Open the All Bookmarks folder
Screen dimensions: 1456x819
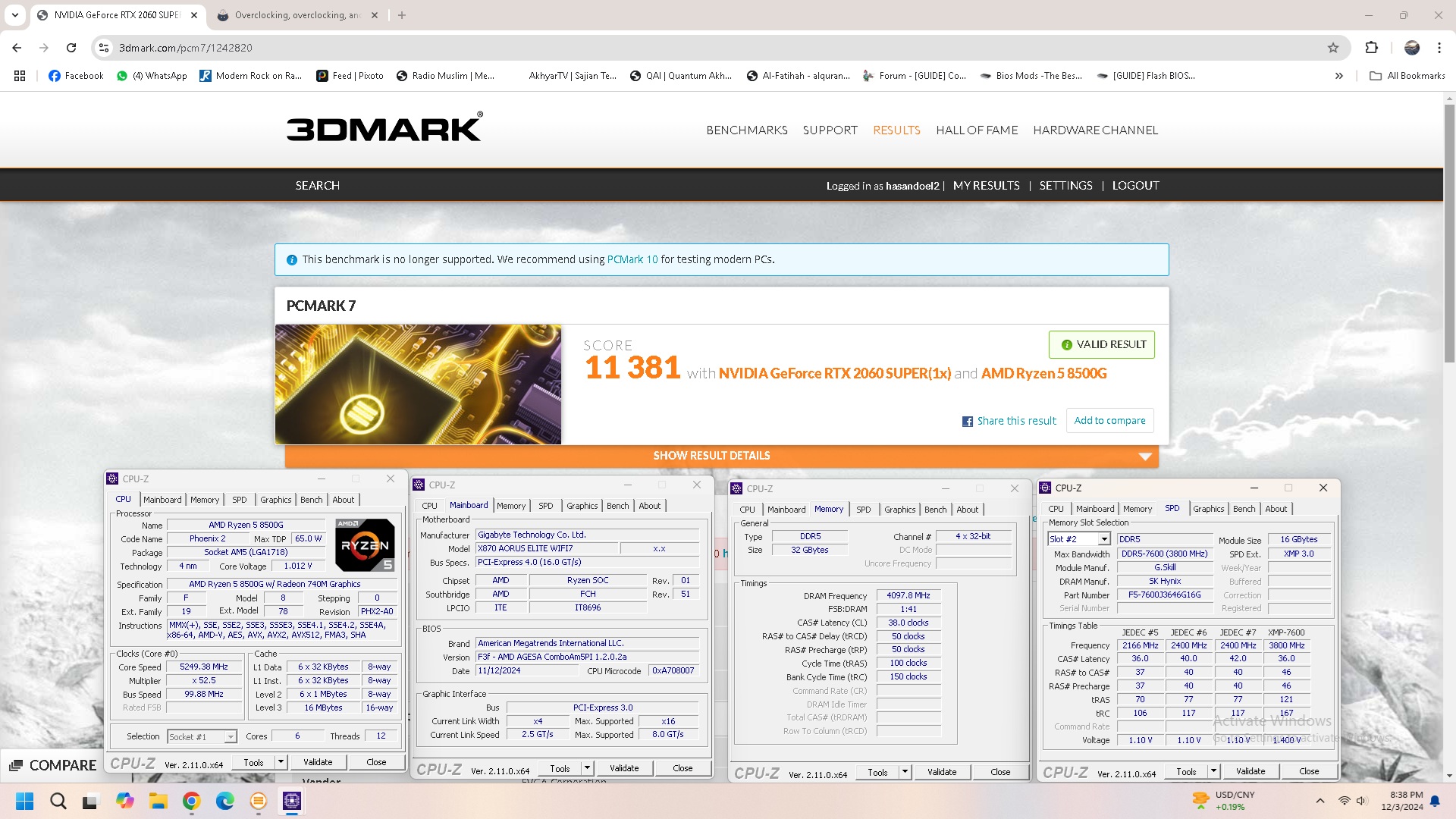tap(1407, 76)
